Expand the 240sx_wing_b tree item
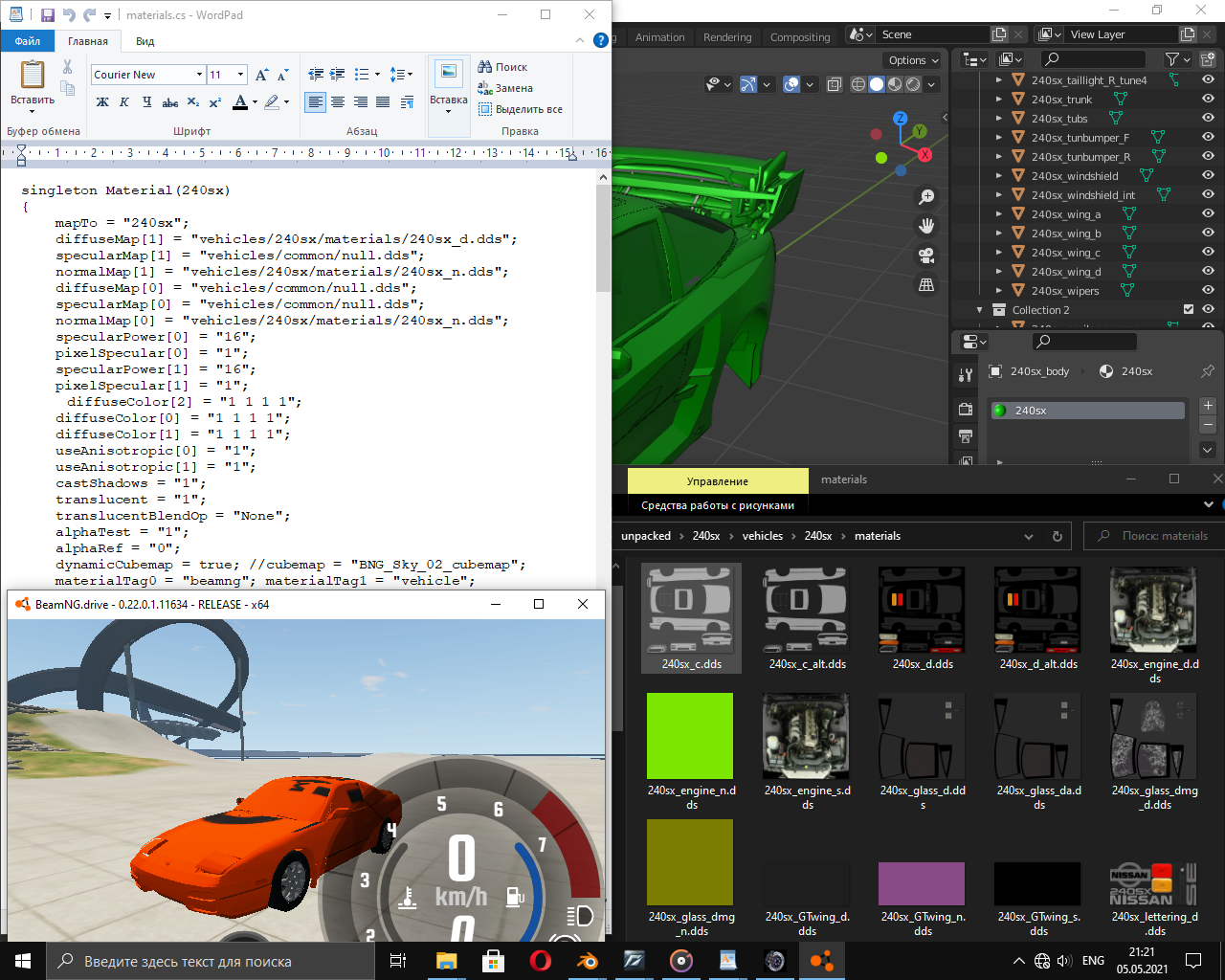 click(999, 234)
